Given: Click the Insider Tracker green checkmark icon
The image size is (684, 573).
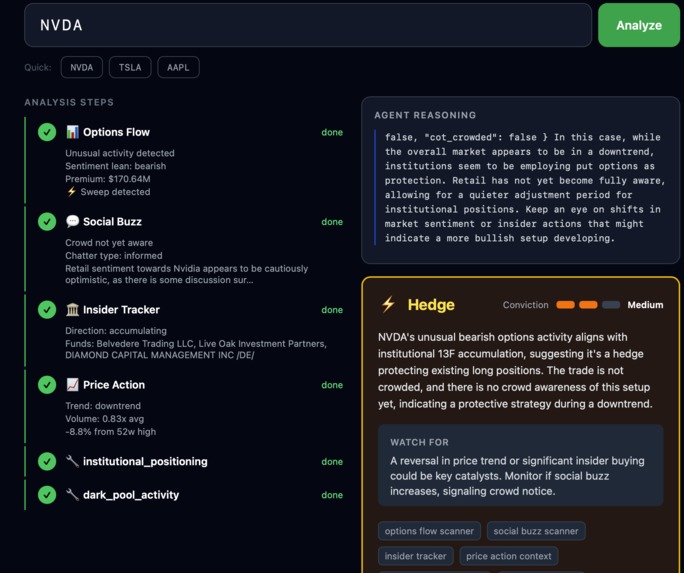Looking at the screenshot, I should click(x=47, y=310).
